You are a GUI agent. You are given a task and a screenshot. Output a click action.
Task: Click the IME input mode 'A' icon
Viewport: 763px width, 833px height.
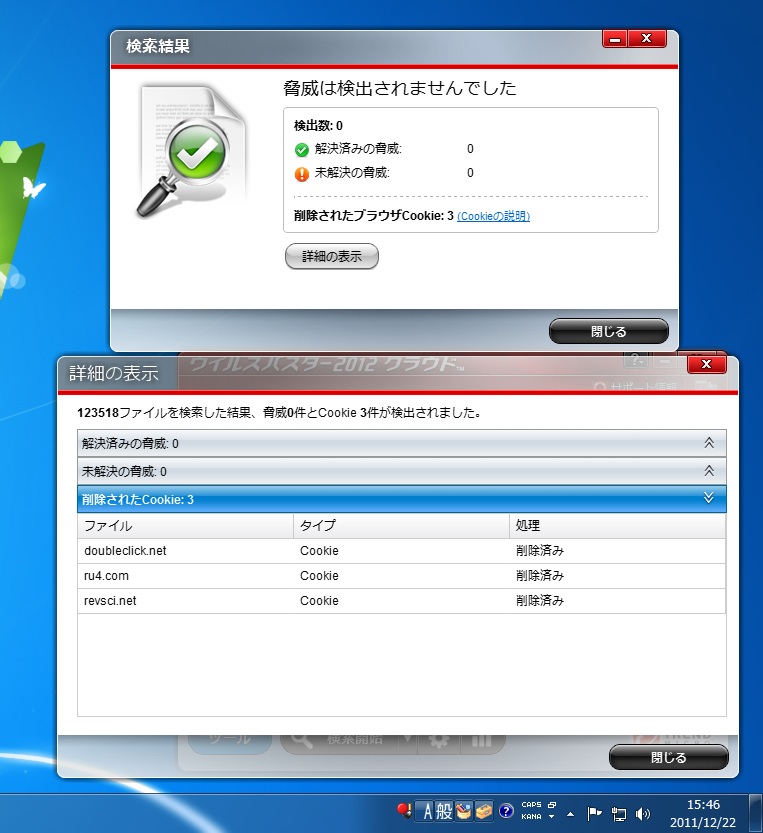(x=424, y=811)
